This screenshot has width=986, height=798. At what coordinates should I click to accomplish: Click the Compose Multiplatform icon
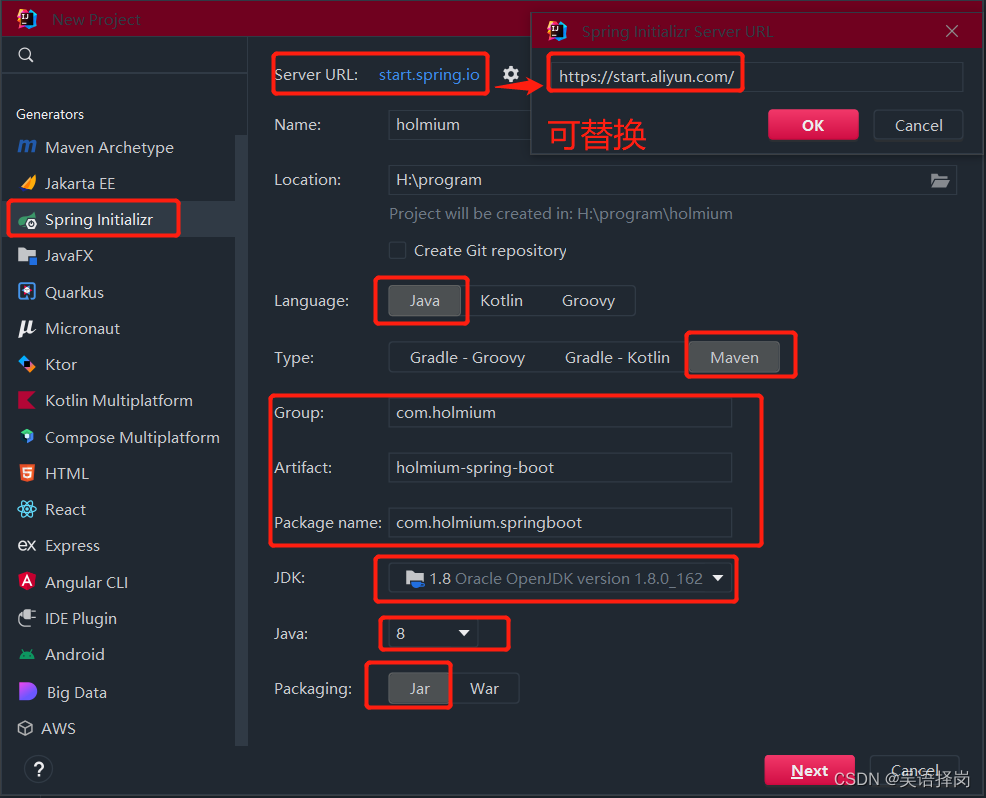[27, 436]
